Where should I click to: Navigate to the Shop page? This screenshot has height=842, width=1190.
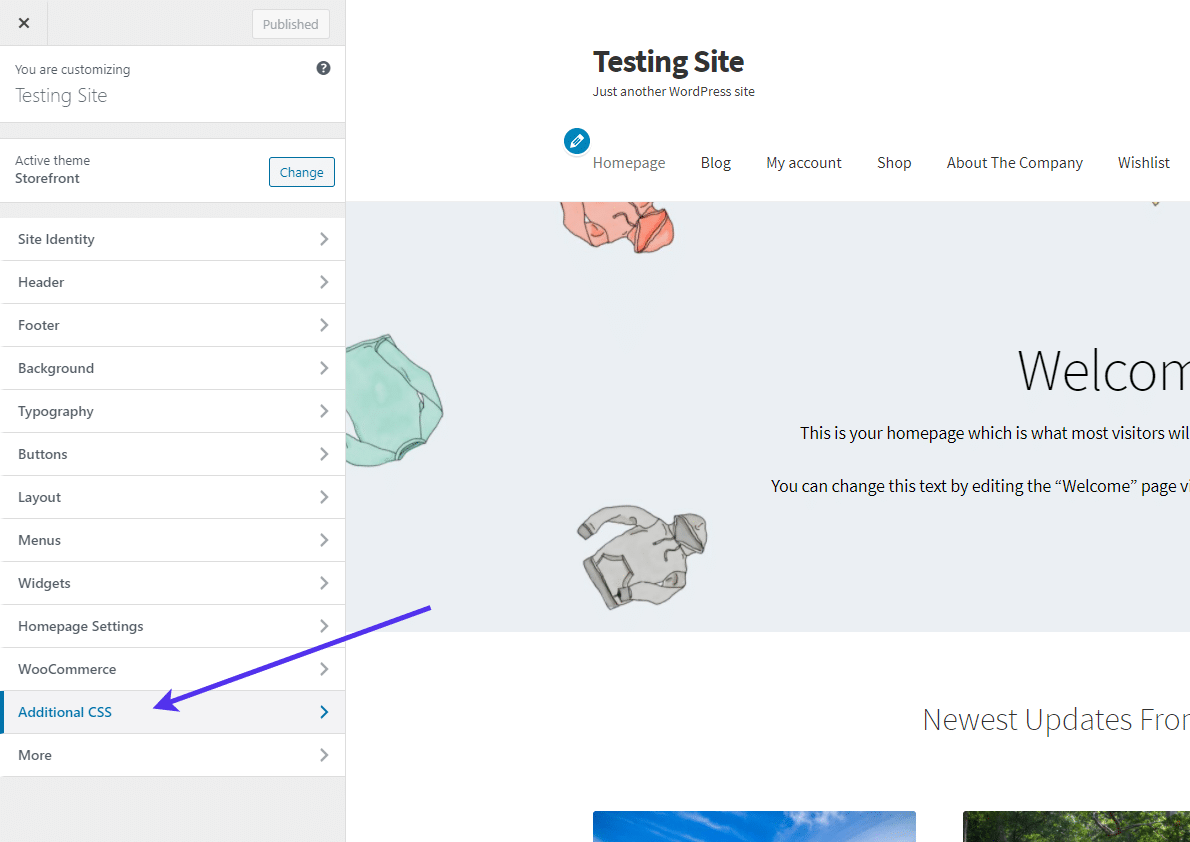click(894, 163)
